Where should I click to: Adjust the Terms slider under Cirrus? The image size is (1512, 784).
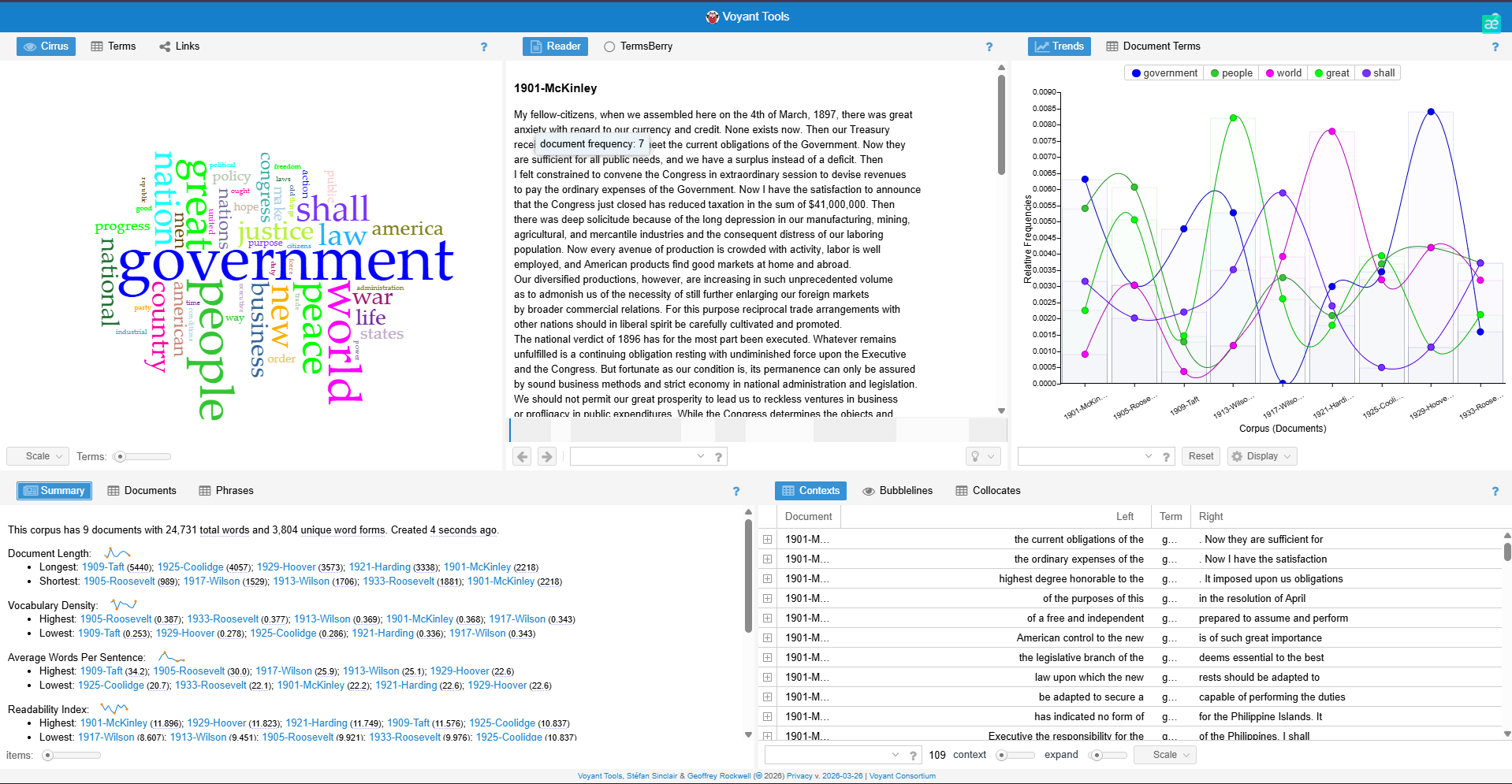point(121,457)
